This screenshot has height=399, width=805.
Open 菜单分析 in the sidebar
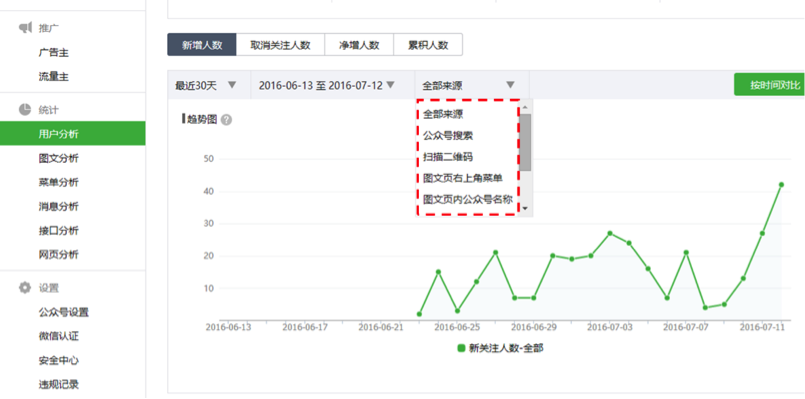pyautogui.click(x=59, y=183)
